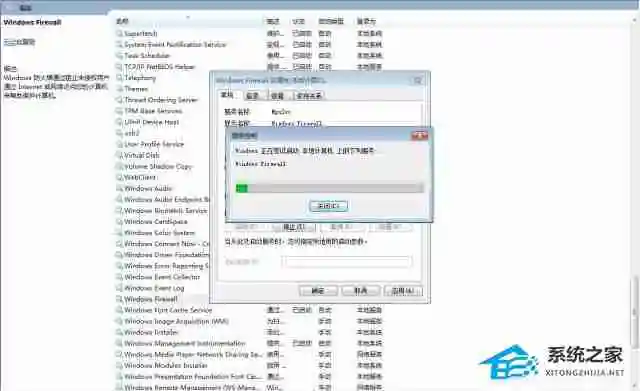640x391 pixels.
Task: Click the Windows Installer gear icon
Action: (x=119, y=332)
